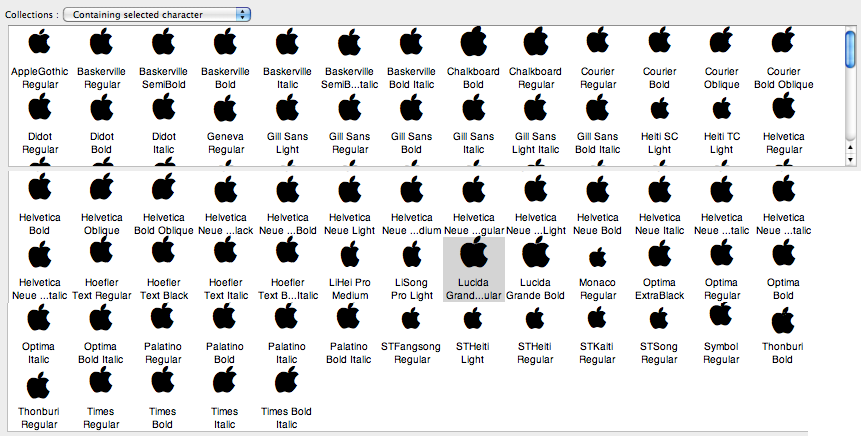Click the scrollbar down arrow
Screen dimensions: 861x436
(x=851, y=160)
